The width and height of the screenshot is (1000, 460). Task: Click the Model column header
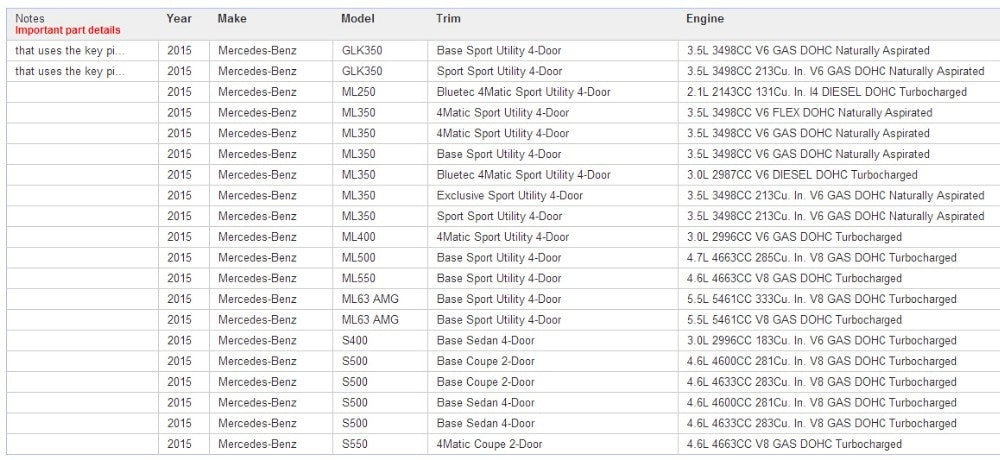tap(358, 19)
